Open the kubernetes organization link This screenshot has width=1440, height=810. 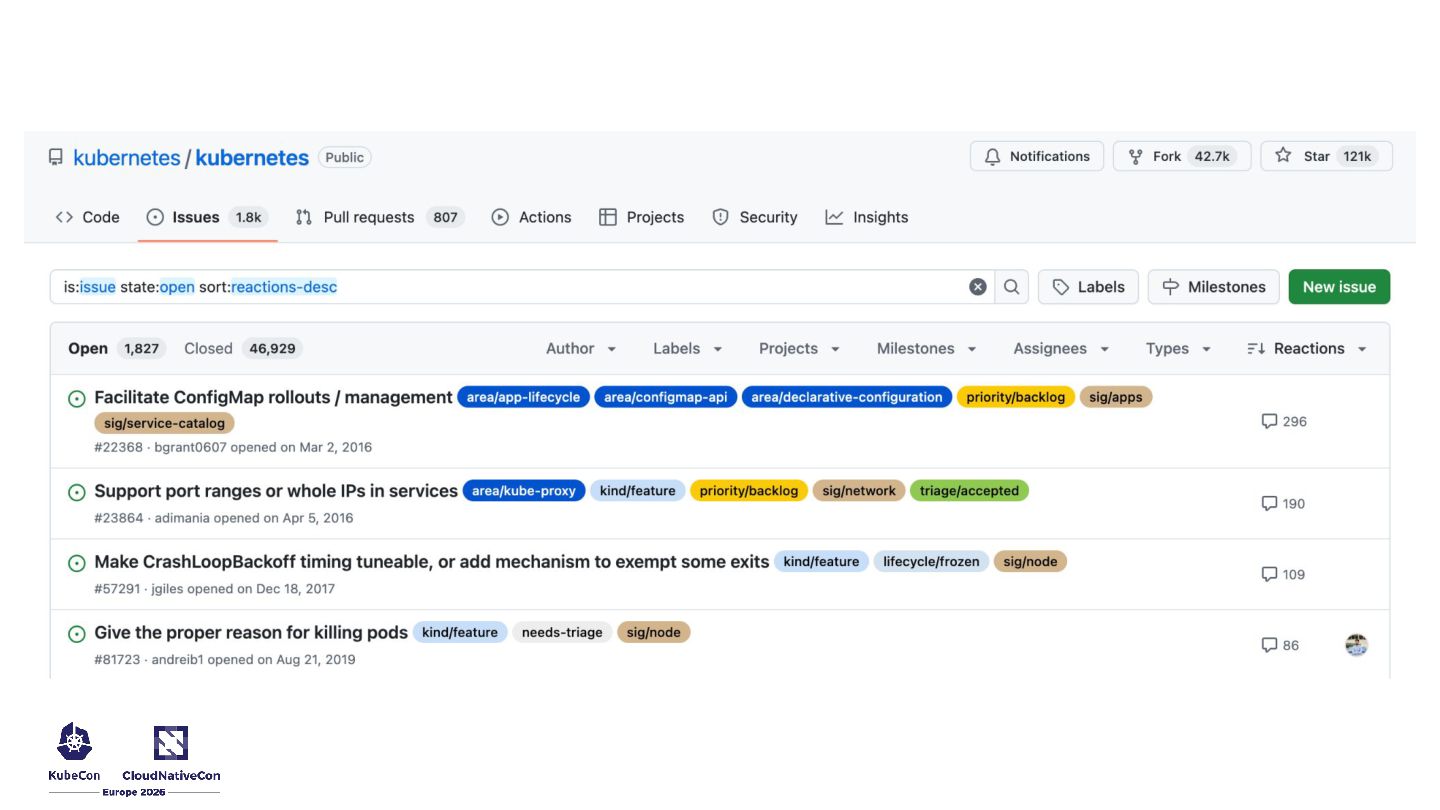pos(127,157)
